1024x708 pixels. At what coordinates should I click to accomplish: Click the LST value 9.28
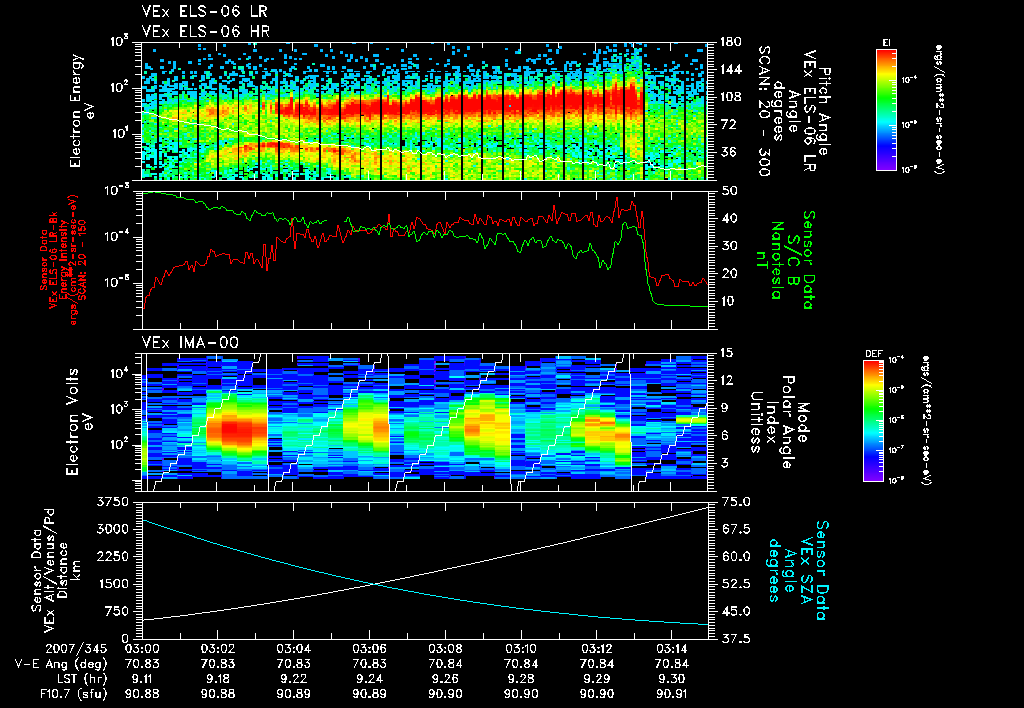(521, 679)
